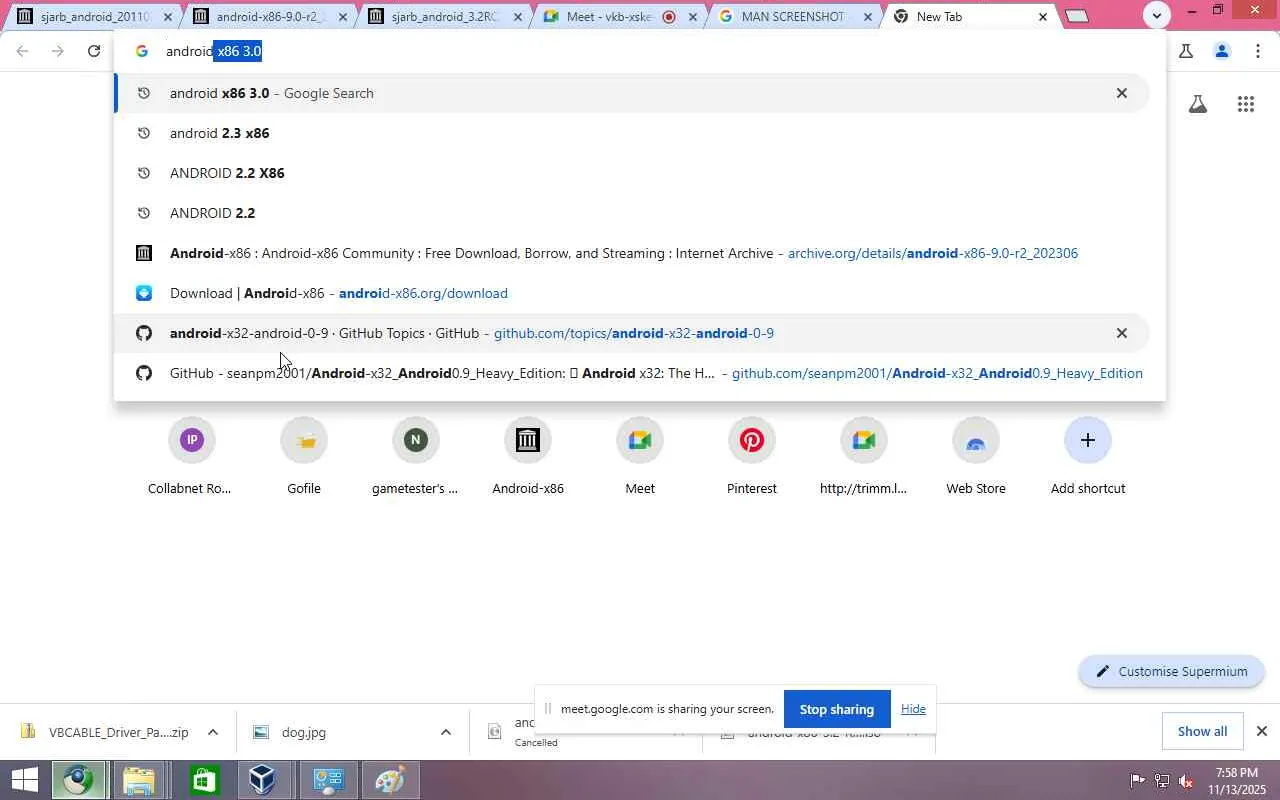The height and width of the screenshot is (800, 1280).
Task: Click the muted volume tray icon
Action: [1186, 780]
